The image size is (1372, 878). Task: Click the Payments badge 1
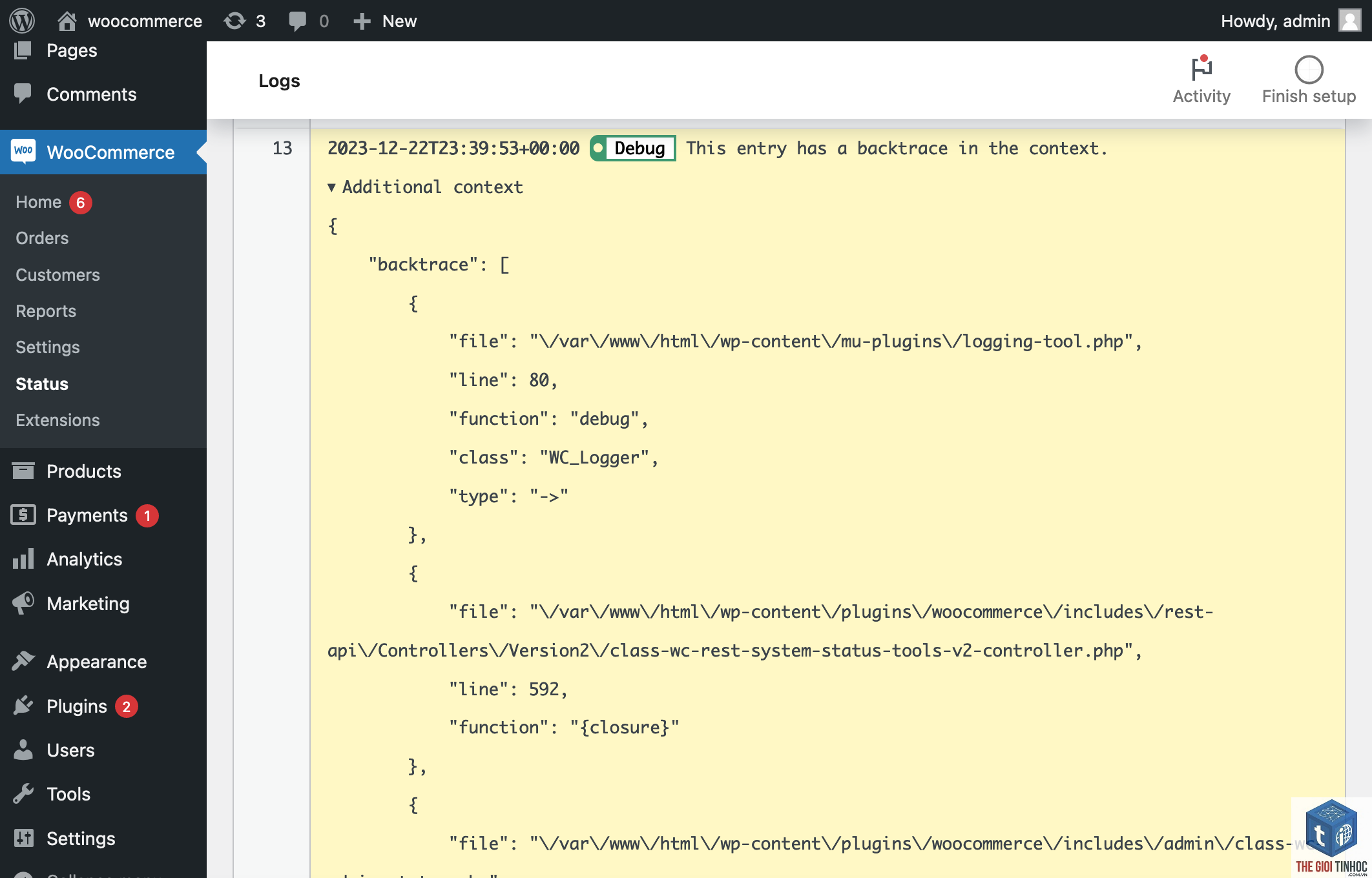(x=147, y=516)
